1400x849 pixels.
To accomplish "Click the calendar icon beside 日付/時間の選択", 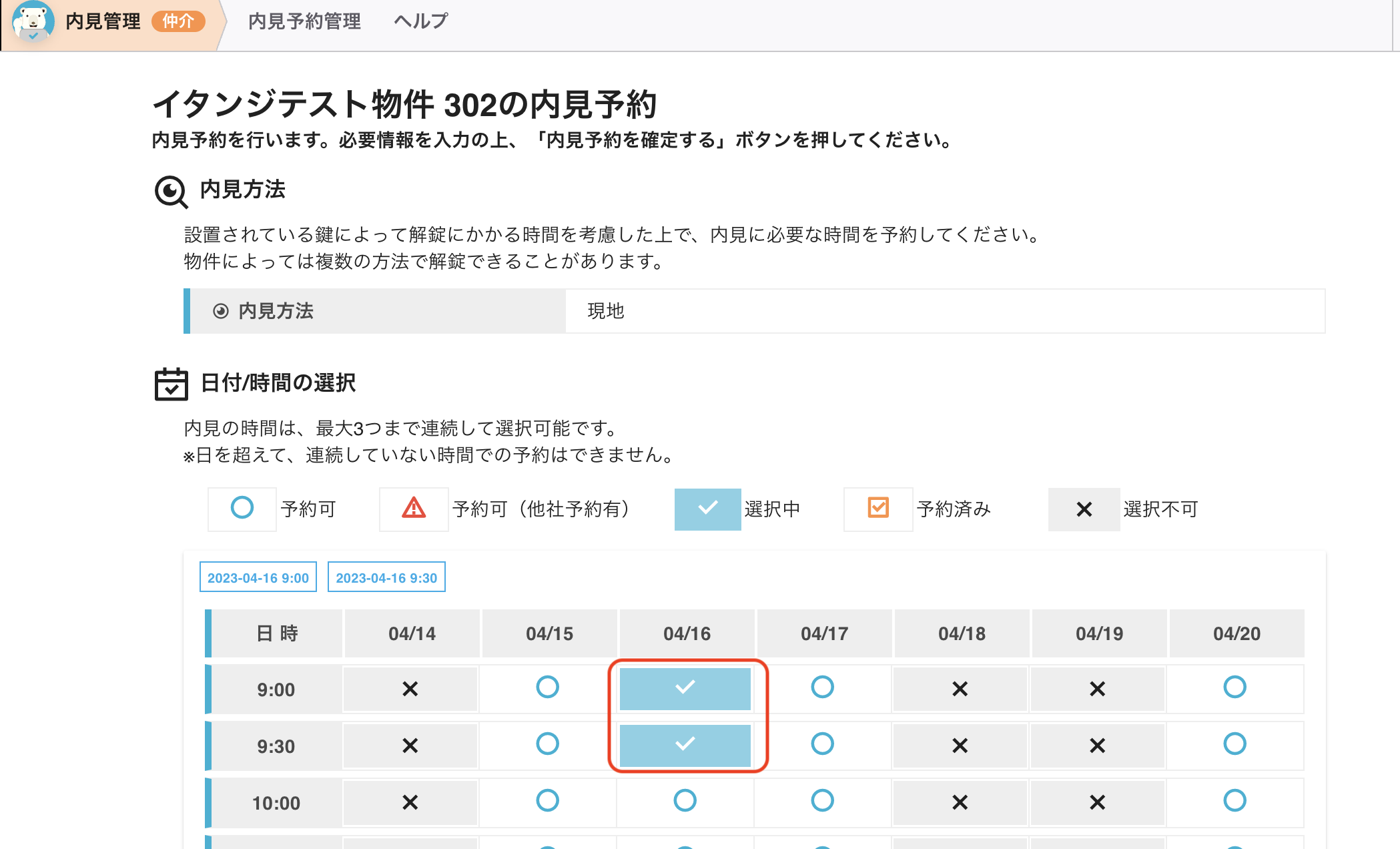I will click(x=171, y=384).
